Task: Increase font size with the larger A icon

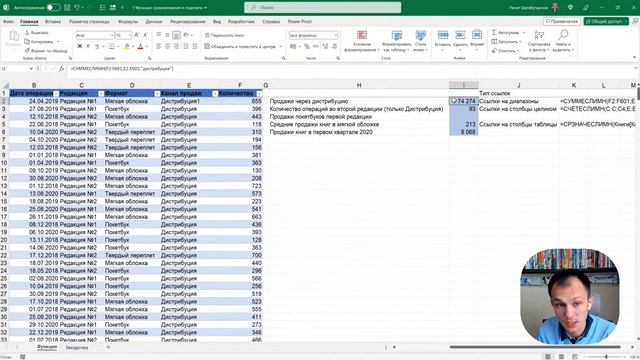Action: point(137,35)
